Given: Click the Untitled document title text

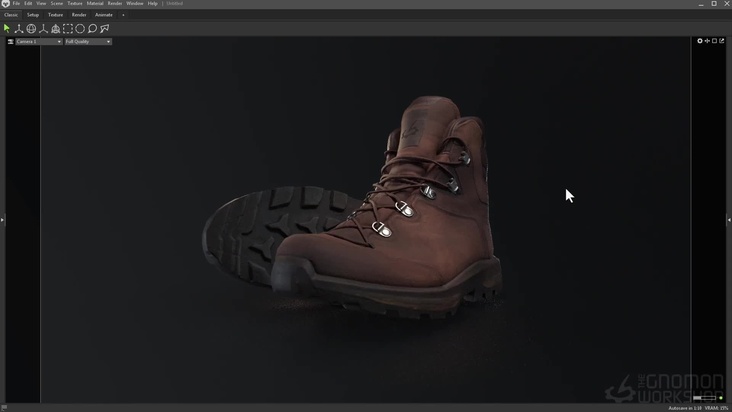Looking at the screenshot, I should coord(175,3).
